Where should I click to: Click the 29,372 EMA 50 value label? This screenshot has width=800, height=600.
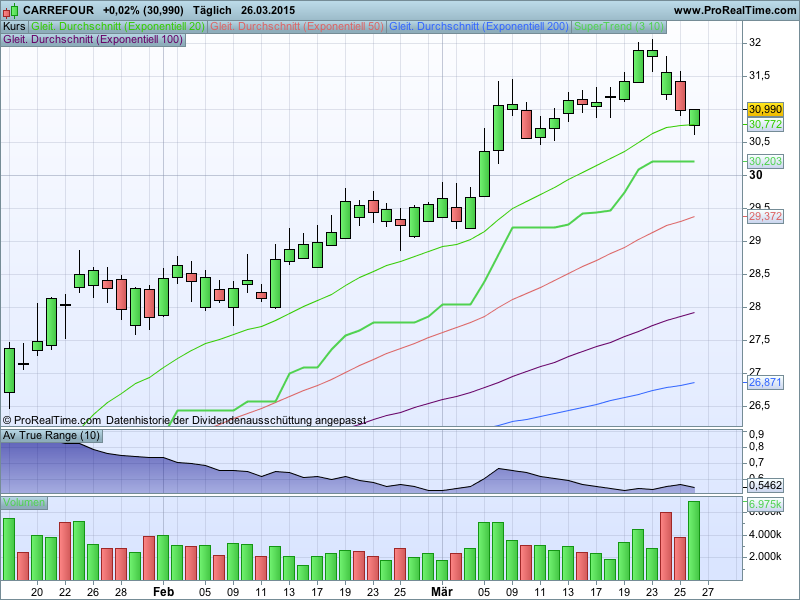tap(765, 216)
